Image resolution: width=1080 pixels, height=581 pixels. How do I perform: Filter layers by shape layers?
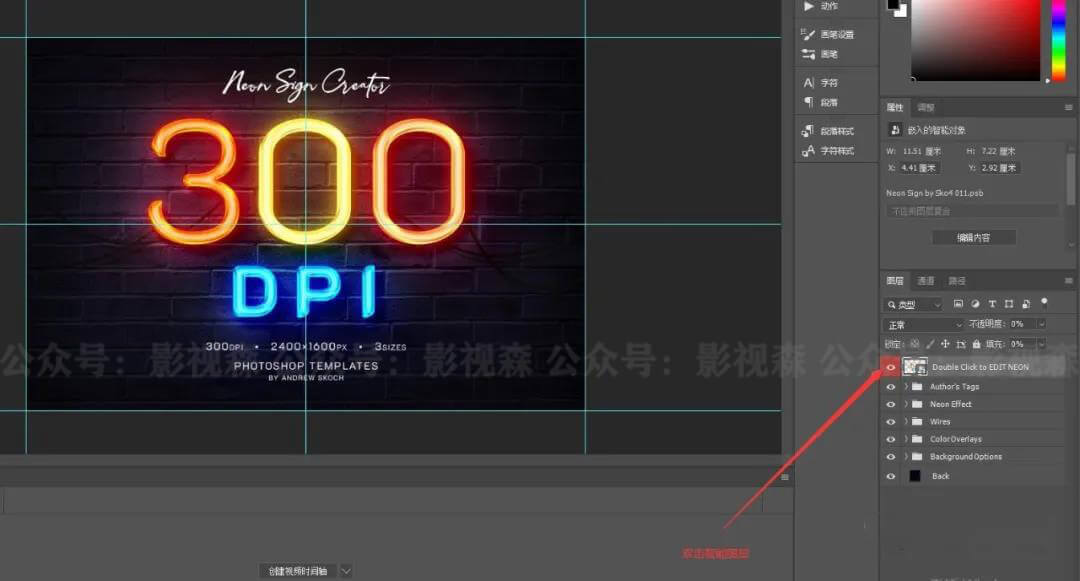click(x=1009, y=304)
